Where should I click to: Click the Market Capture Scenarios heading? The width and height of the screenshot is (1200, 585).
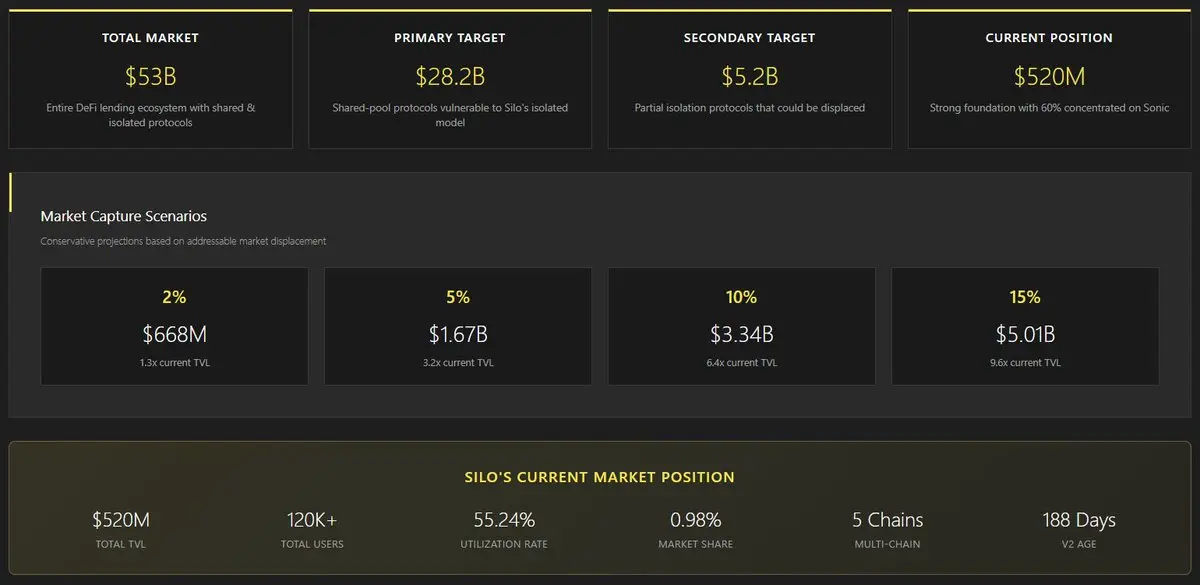coord(124,216)
